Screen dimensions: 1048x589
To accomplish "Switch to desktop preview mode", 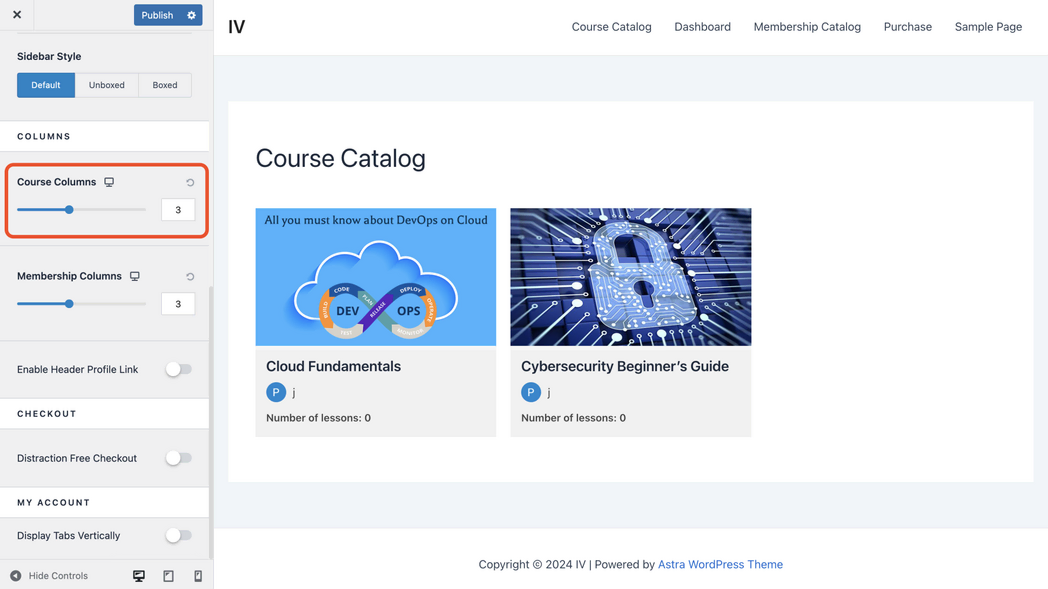I will click(x=139, y=576).
